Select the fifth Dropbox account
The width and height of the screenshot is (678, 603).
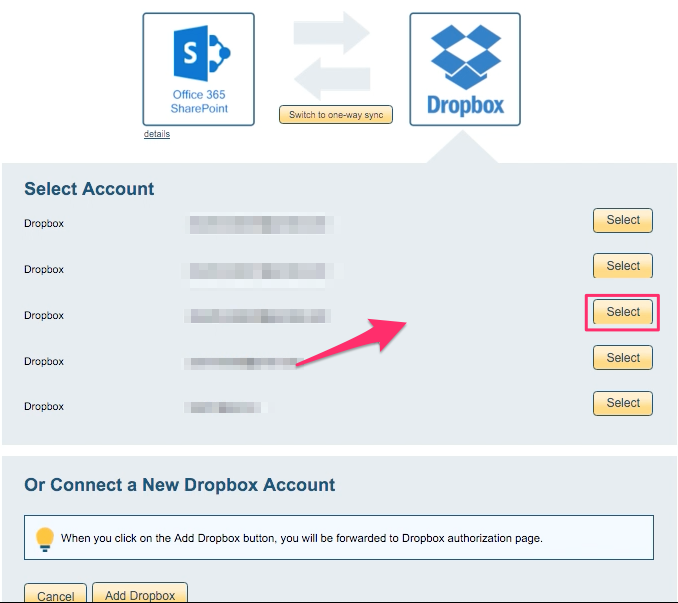click(623, 403)
